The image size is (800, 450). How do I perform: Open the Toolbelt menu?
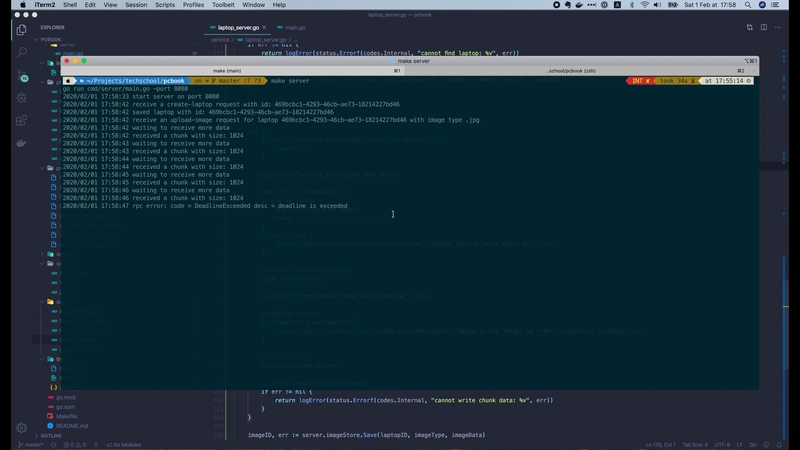click(223, 5)
